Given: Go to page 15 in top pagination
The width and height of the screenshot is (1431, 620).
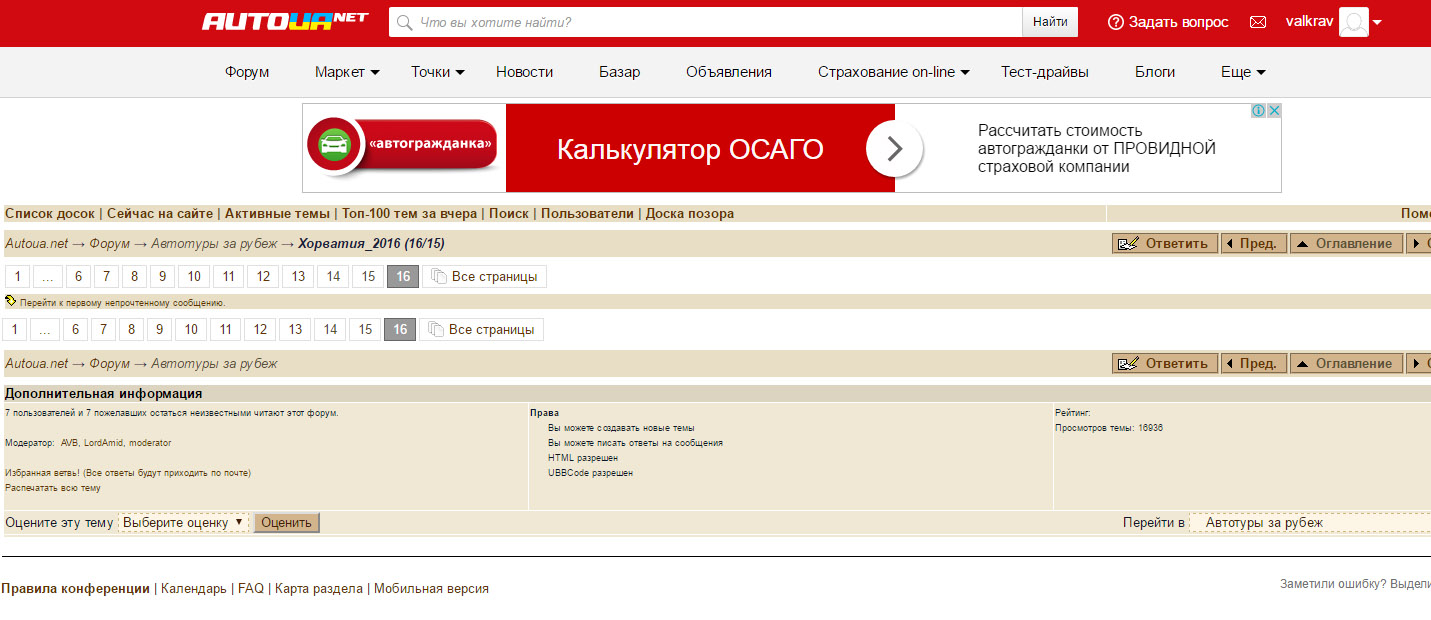Looking at the screenshot, I should [368, 277].
